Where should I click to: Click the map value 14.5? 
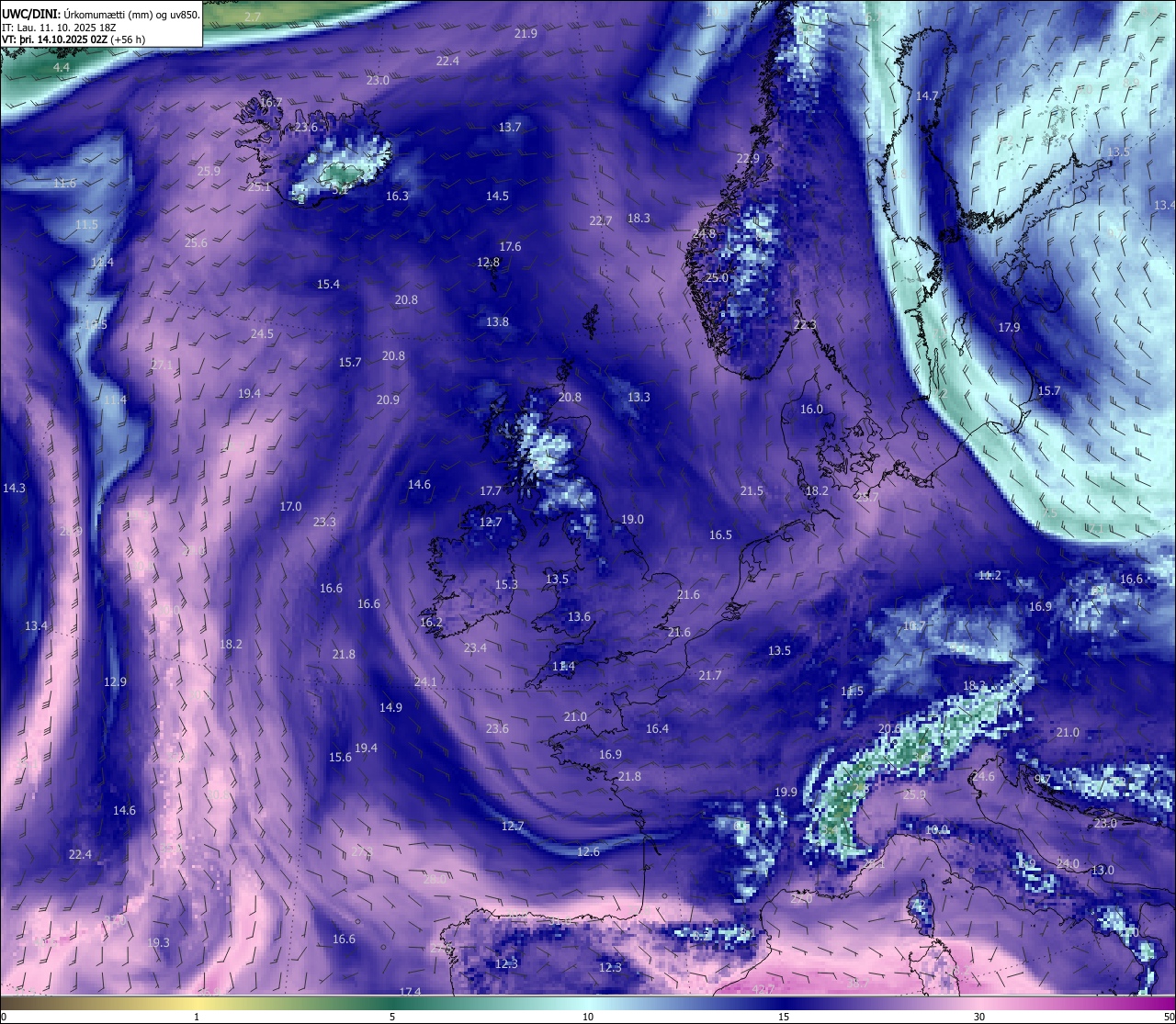tap(497, 197)
